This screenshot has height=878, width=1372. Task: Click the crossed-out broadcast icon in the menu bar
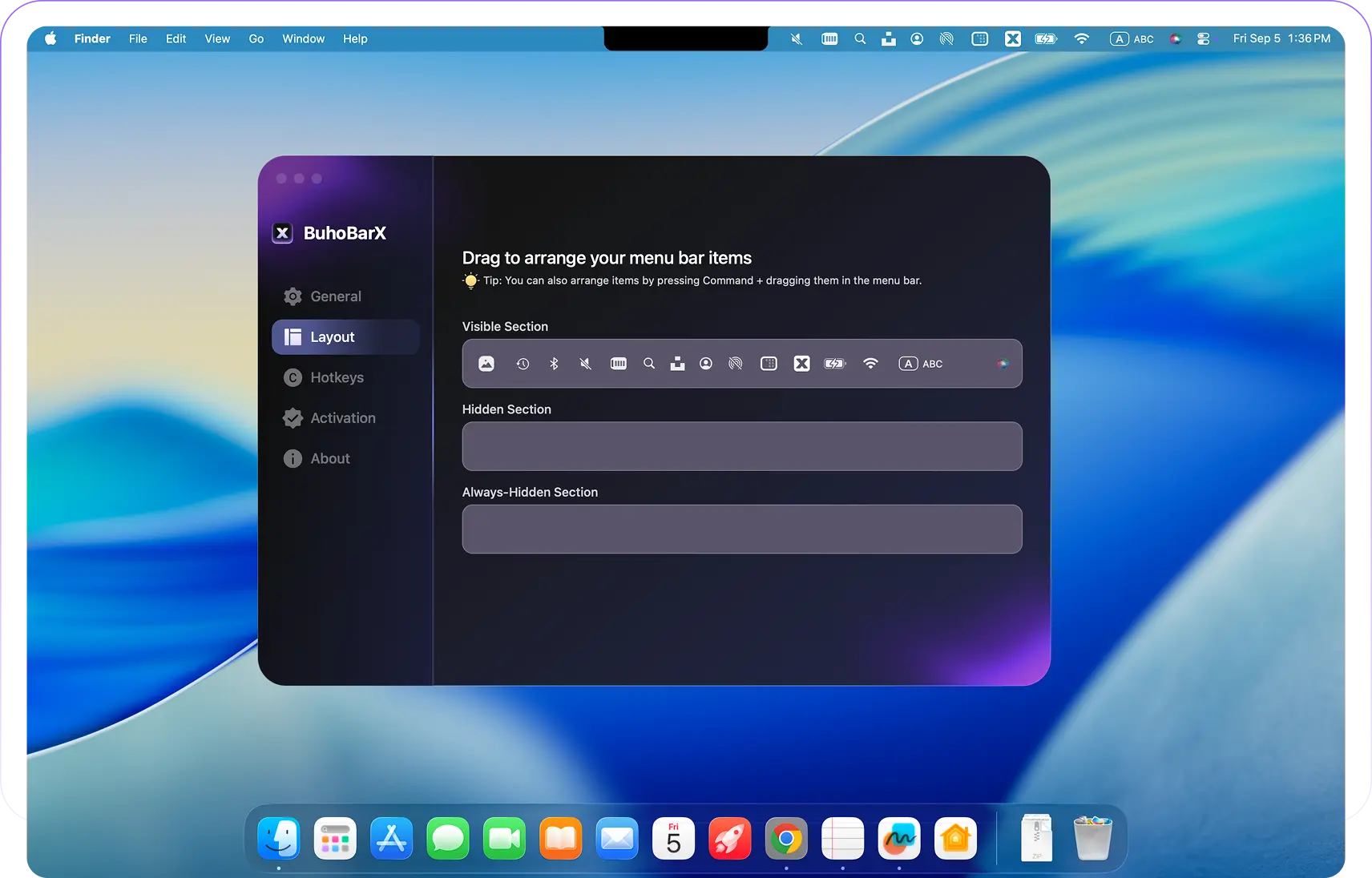(946, 38)
